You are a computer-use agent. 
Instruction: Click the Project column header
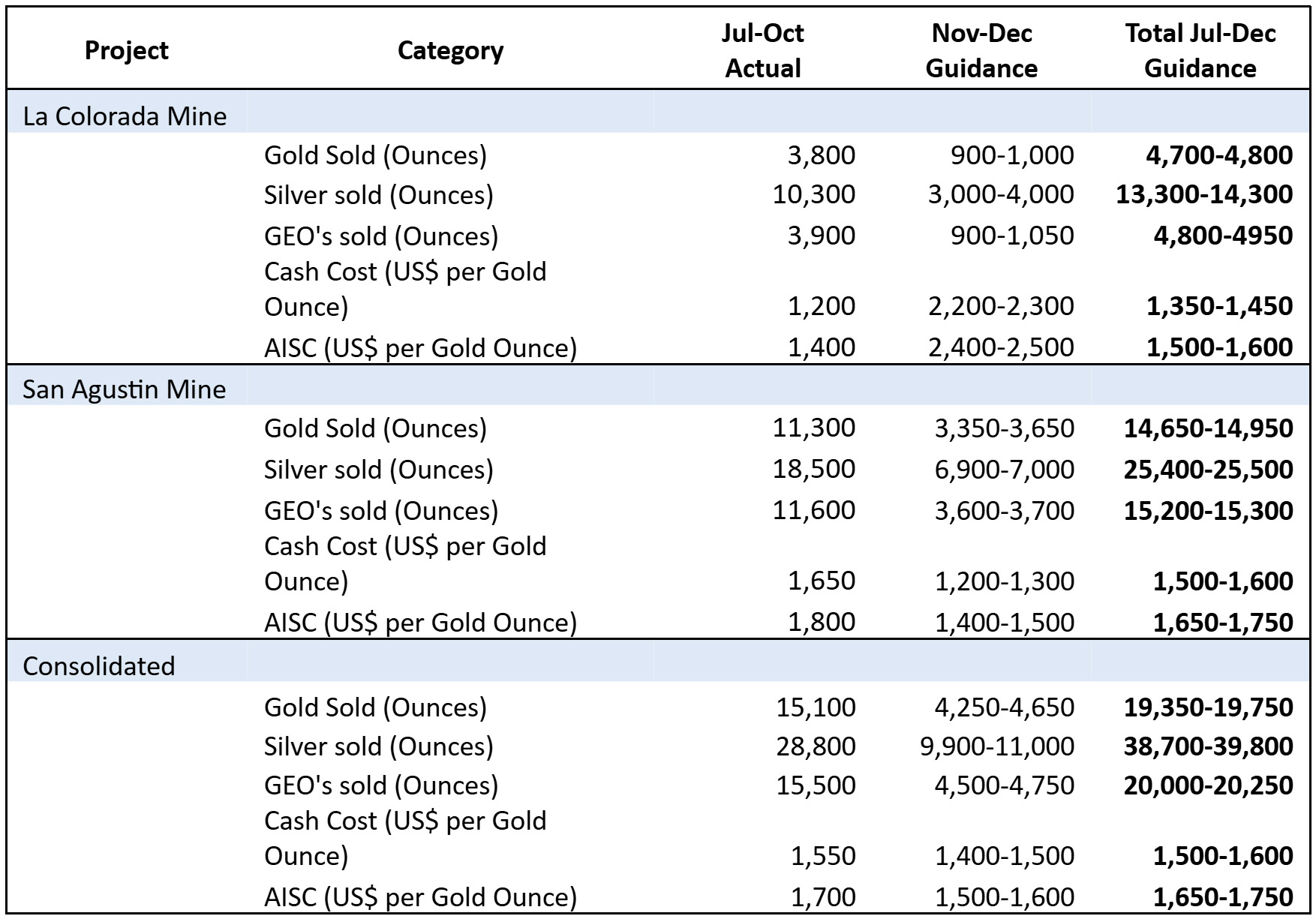(126, 50)
